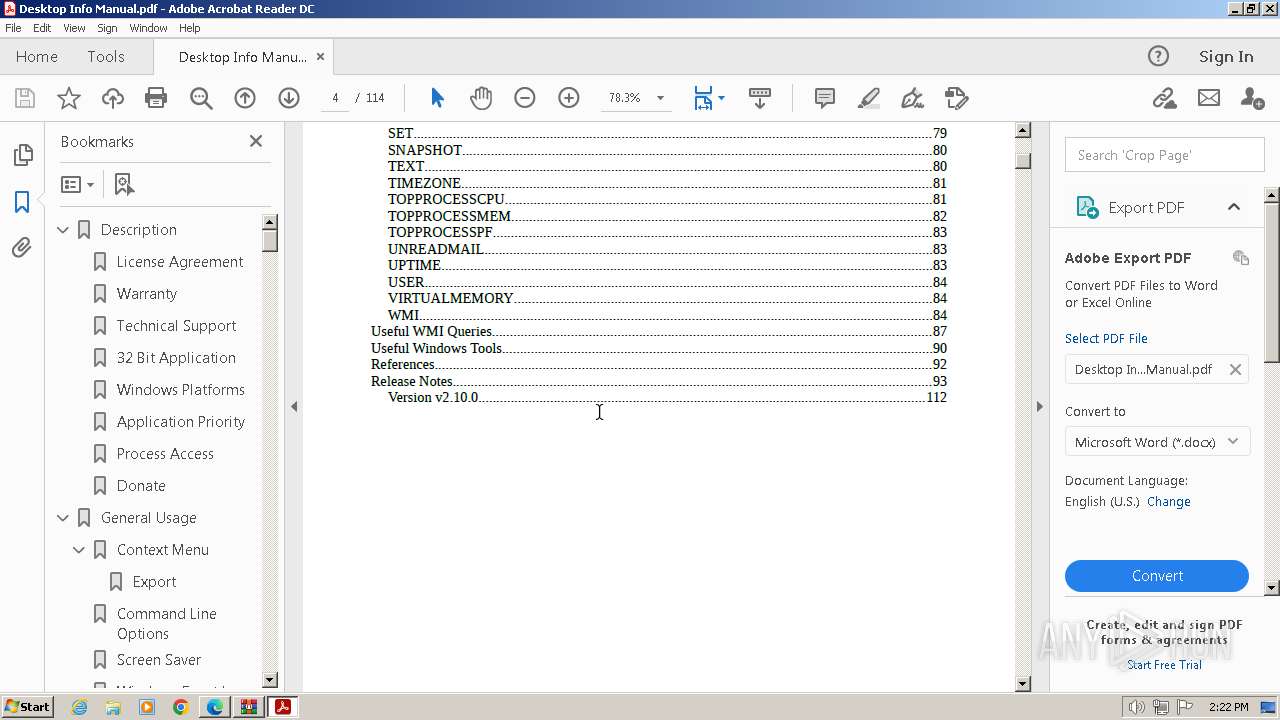
Task: Click the Search 'Crop Page' field
Action: tap(1164, 155)
